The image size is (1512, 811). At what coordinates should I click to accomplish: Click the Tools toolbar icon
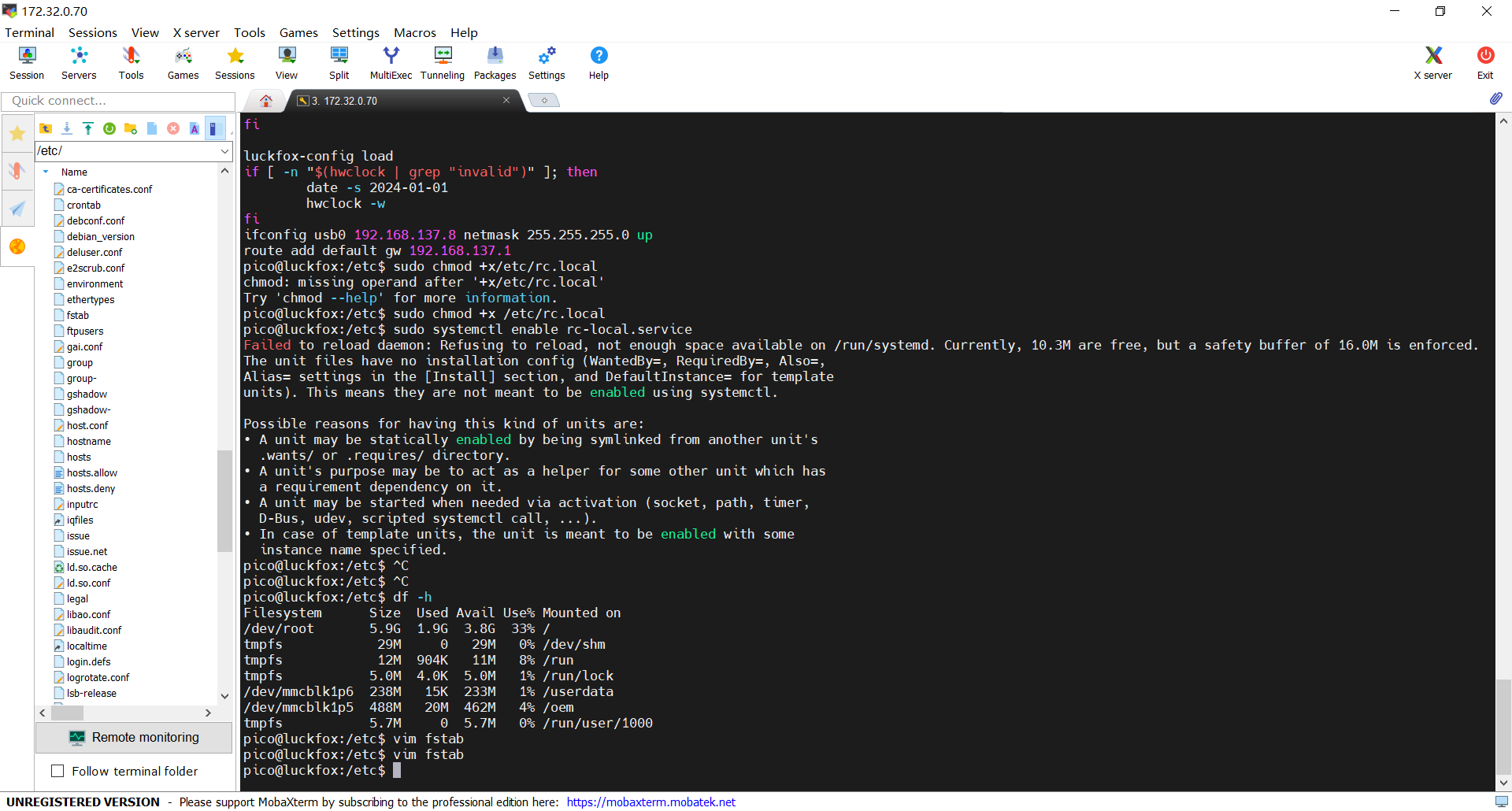coord(131,63)
